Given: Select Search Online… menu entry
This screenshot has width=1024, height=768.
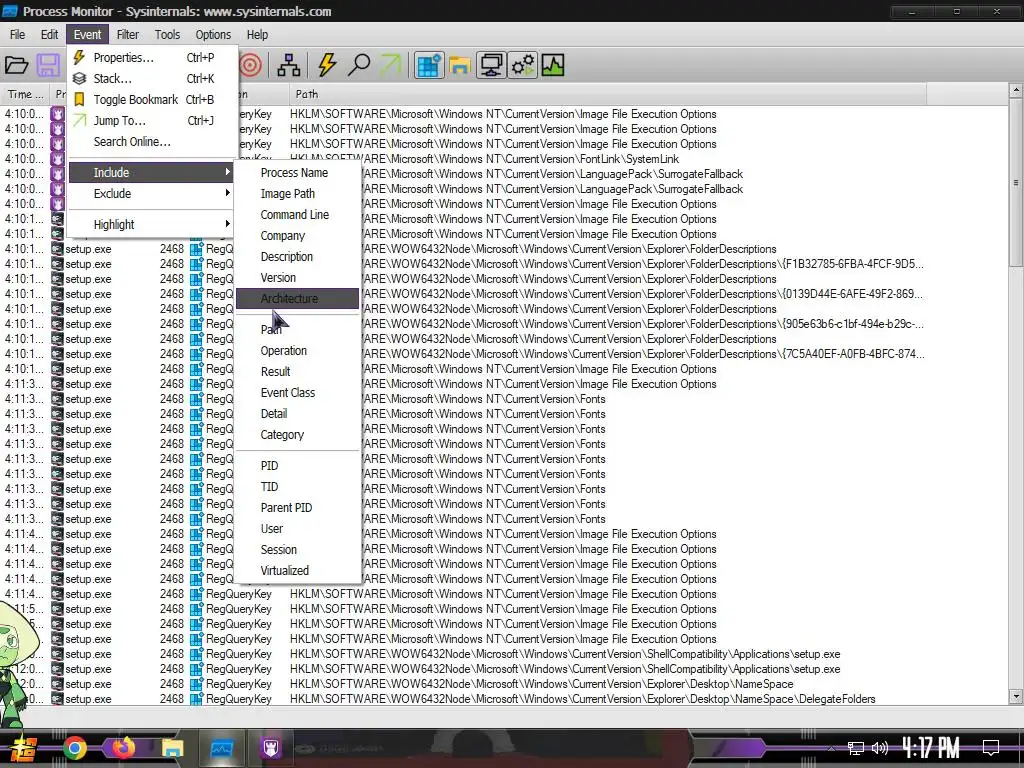Looking at the screenshot, I should point(152,141).
